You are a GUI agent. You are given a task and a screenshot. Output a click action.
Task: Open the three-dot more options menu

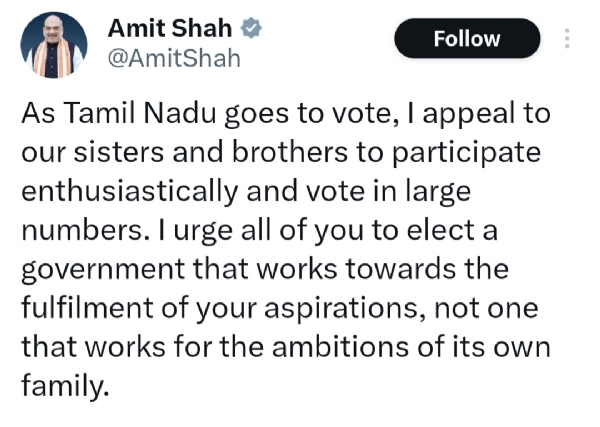[568, 39]
